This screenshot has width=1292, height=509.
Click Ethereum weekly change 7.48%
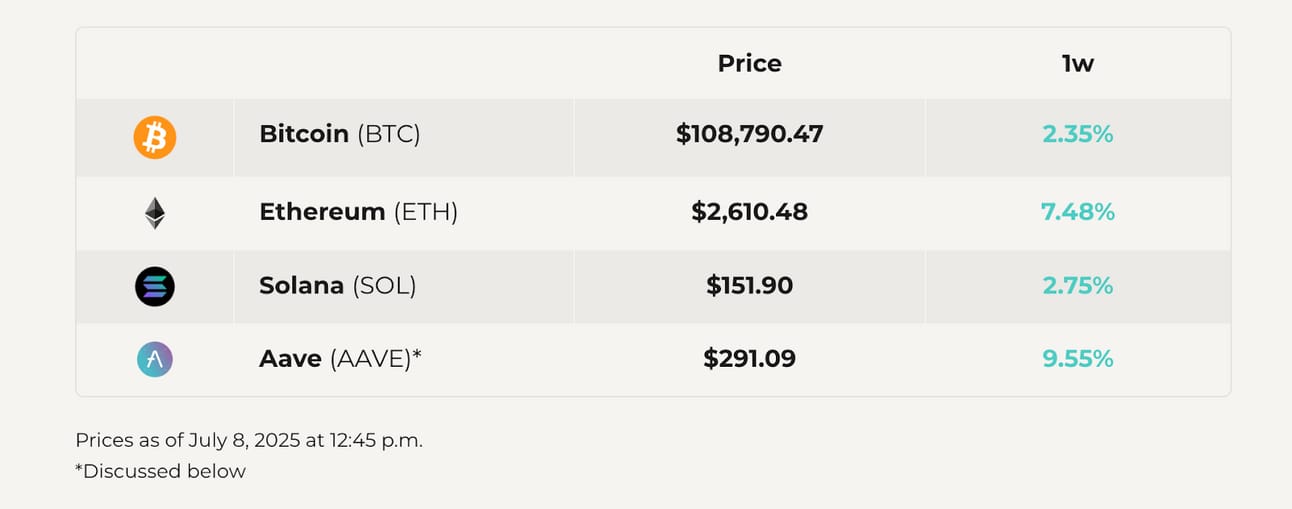1078,212
